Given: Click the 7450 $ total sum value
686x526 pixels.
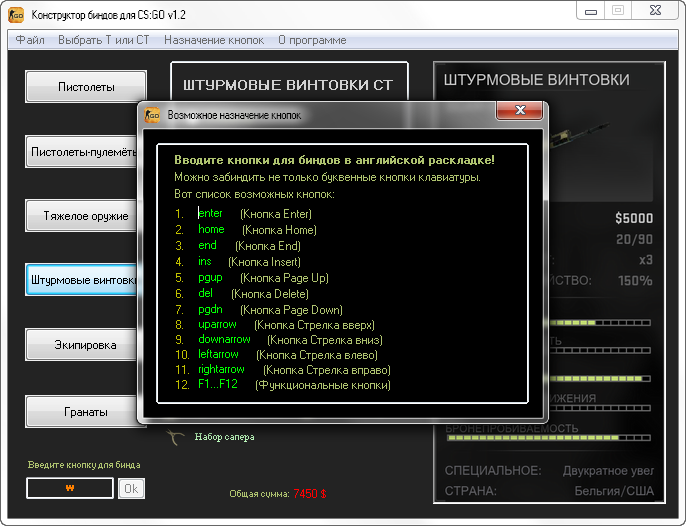Looking at the screenshot, I should (310, 494).
